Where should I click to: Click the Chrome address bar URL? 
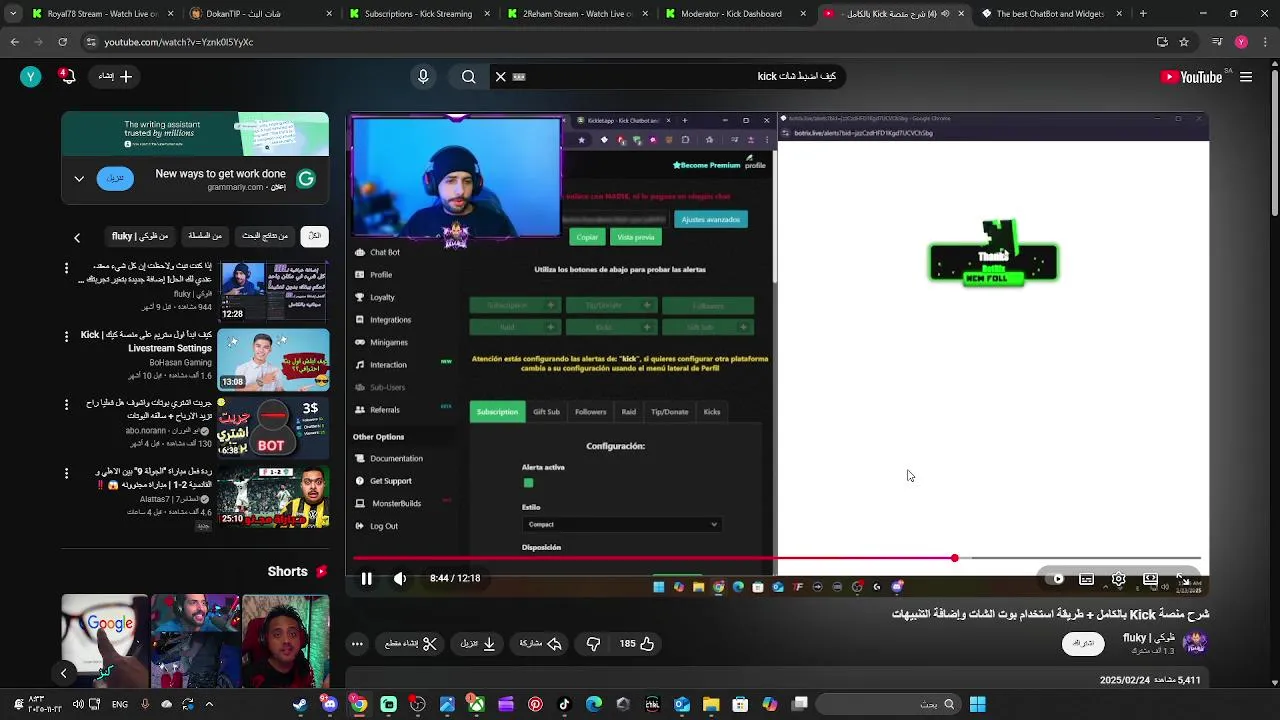179,42
